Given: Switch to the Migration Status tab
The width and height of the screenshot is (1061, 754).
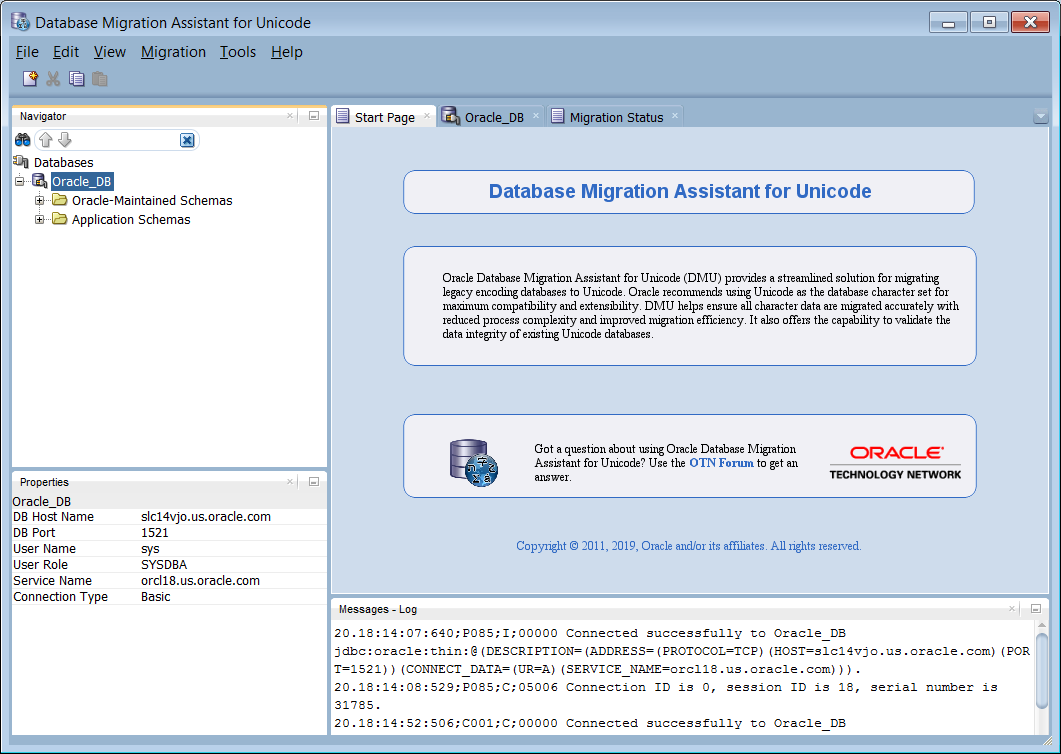Looking at the screenshot, I should click(x=616, y=117).
